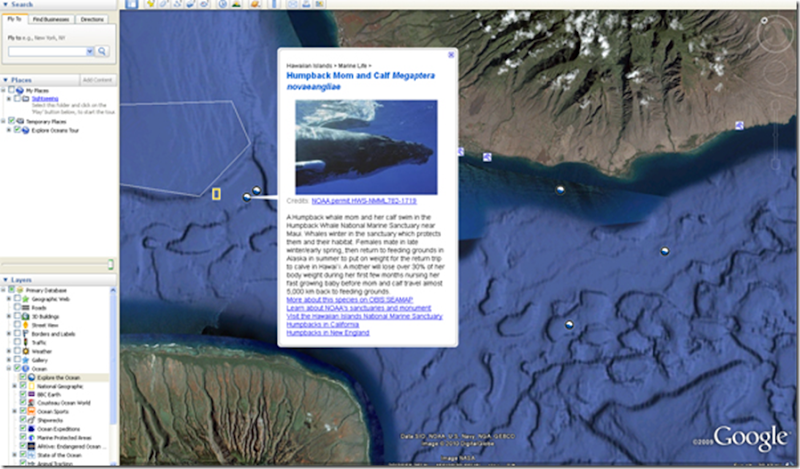Open the NOAA permit credits link
Viewport: 800px width, 469px height.
pos(364,201)
